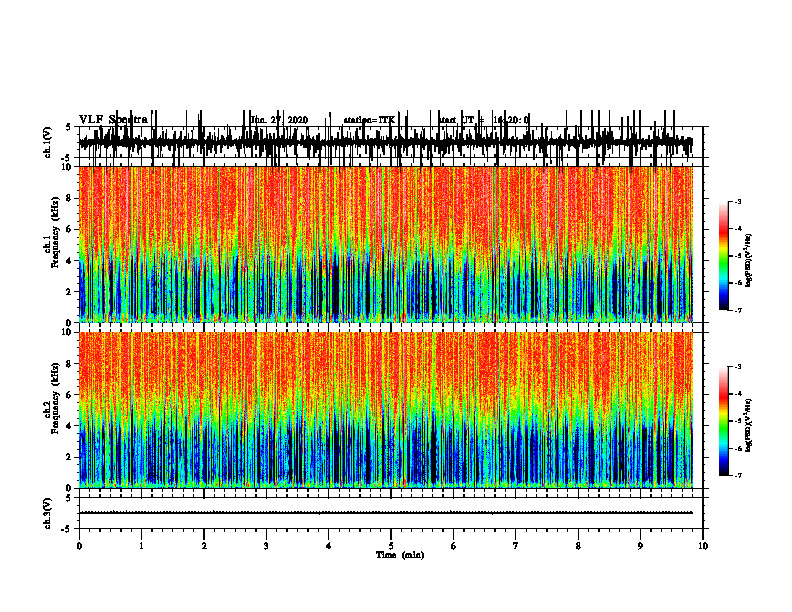The width and height of the screenshot is (792, 612).
Task: Click the "0" tick on the time axis
Action: pyautogui.click(x=79, y=546)
